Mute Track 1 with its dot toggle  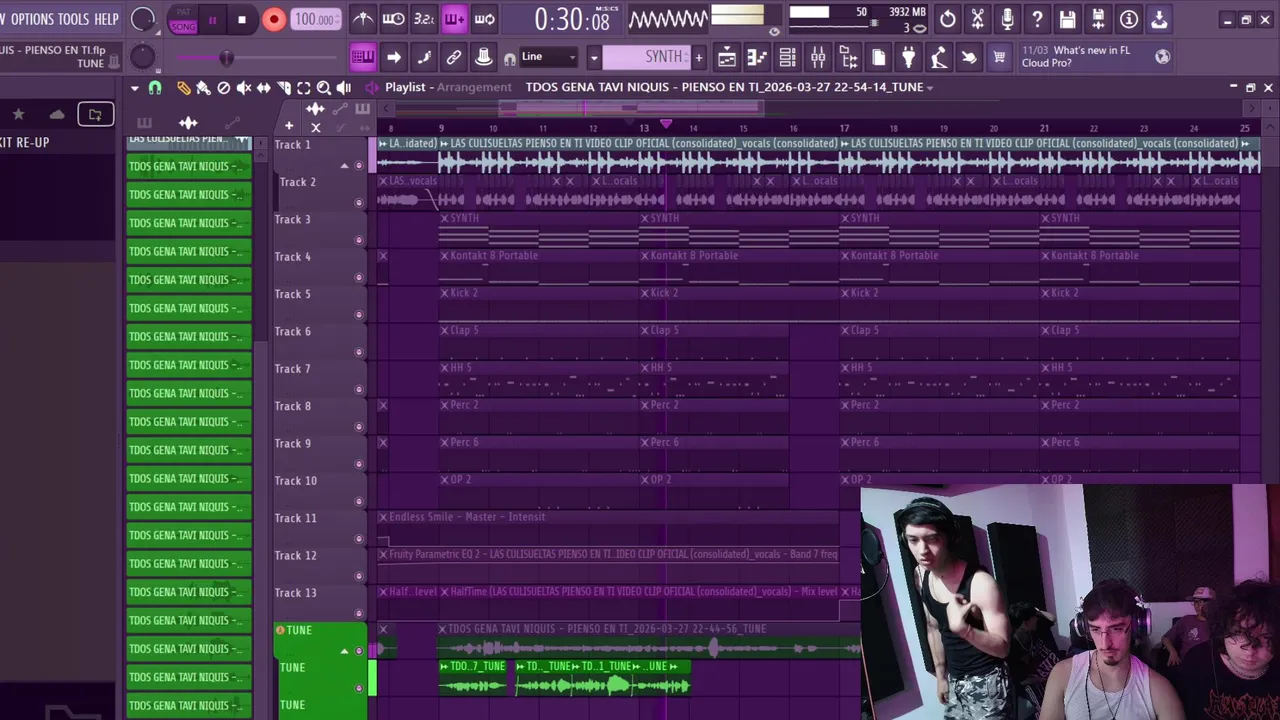tap(359, 166)
